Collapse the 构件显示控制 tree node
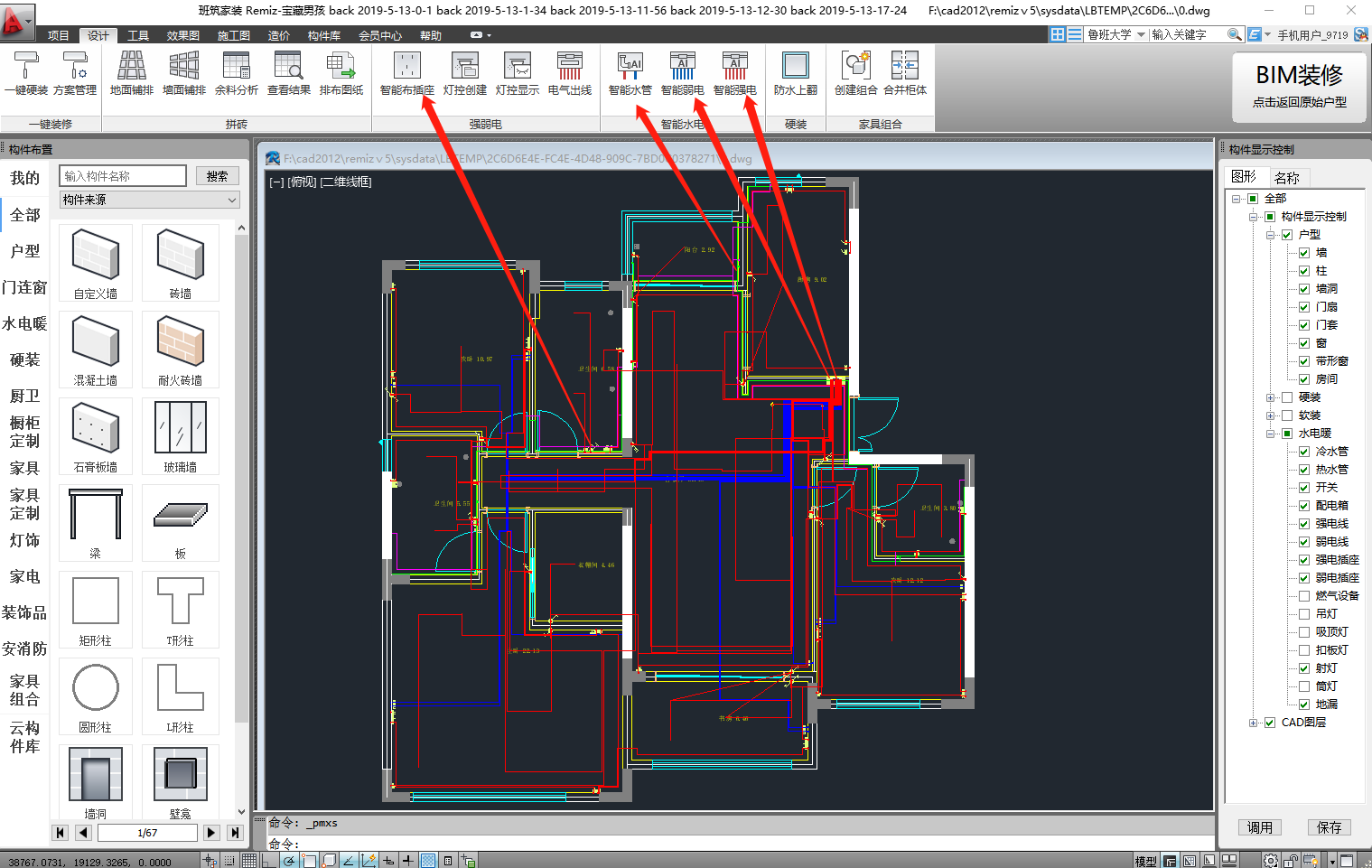 [1253, 217]
